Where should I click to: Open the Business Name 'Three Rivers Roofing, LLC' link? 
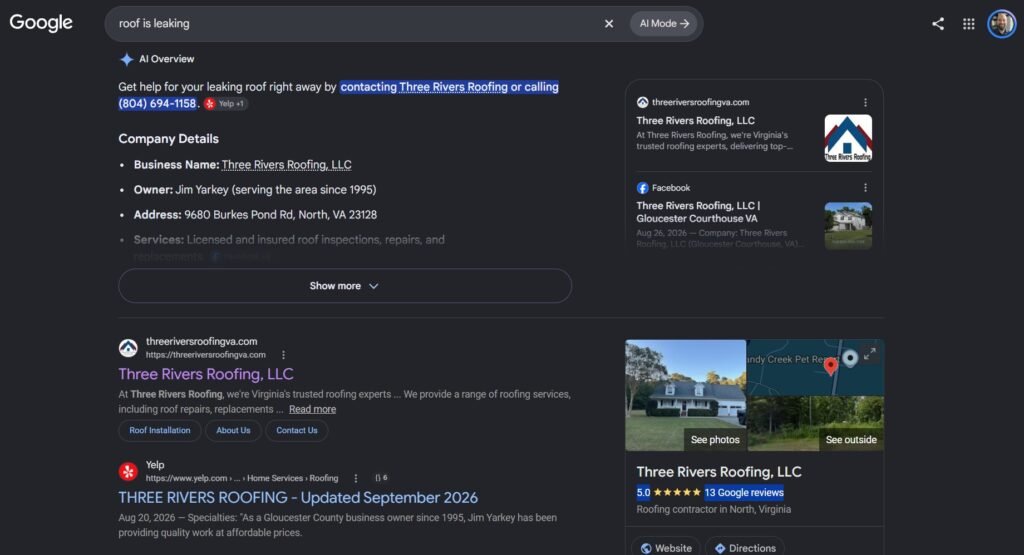[x=286, y=165]
